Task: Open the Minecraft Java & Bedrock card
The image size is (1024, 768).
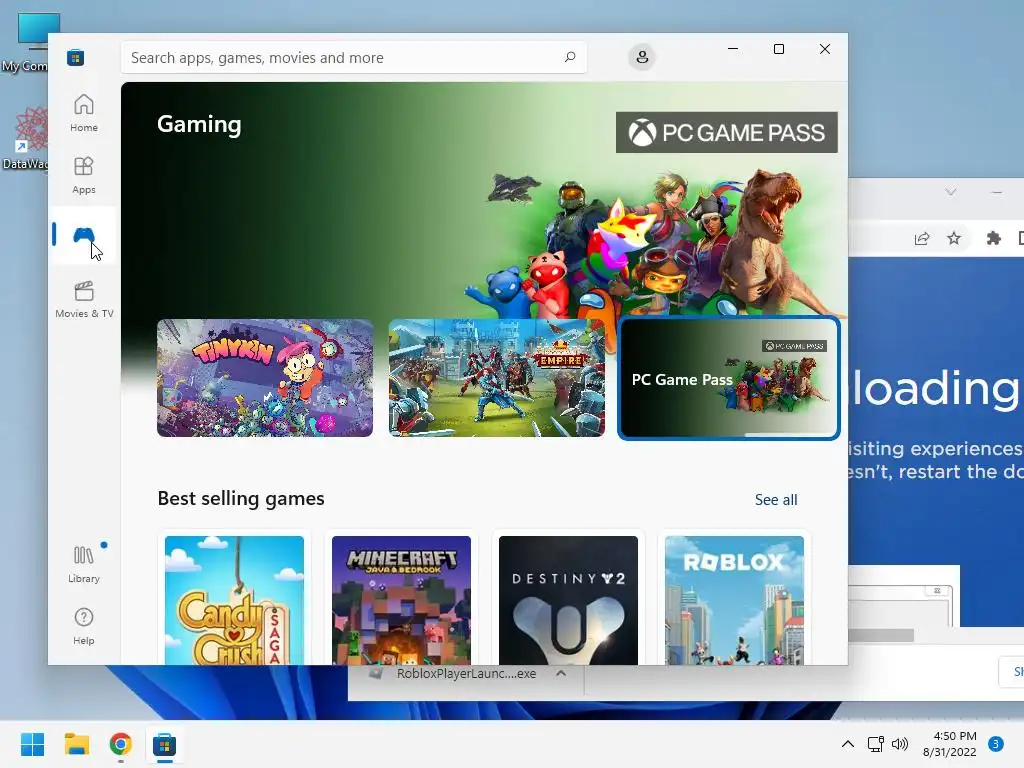Action: coord(401,600)
